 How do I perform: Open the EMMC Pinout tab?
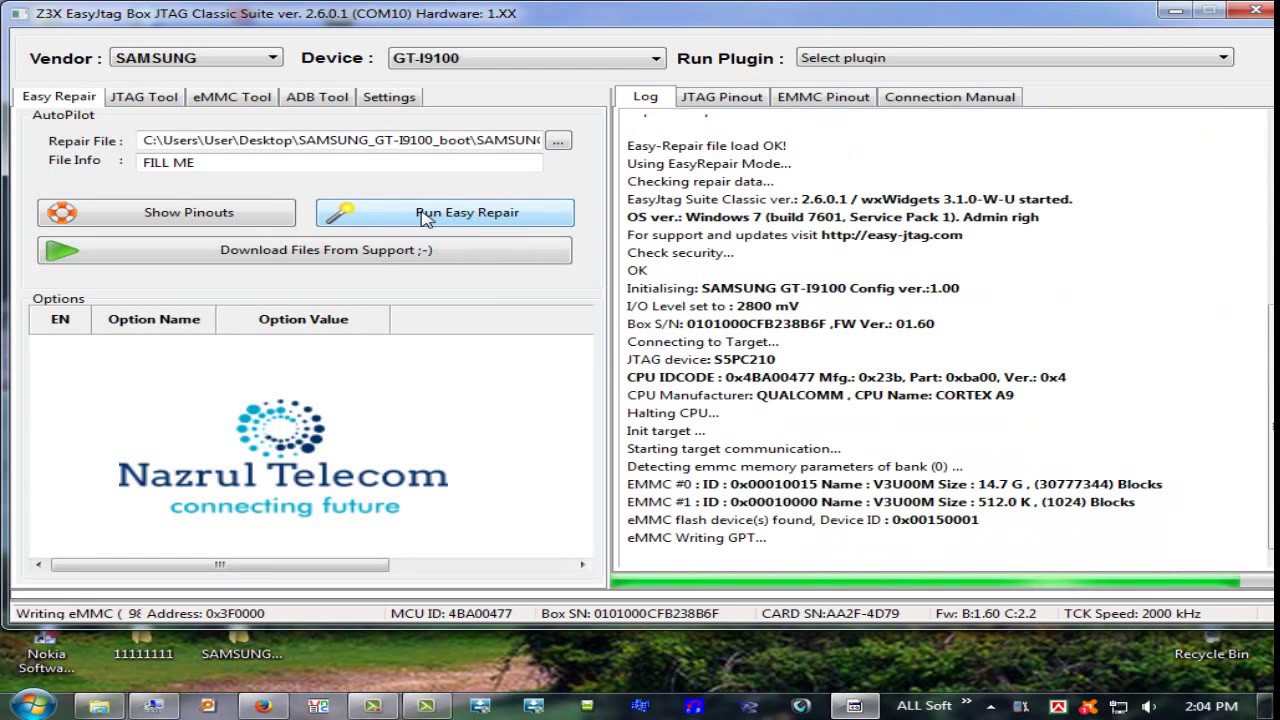pos(823,97)
